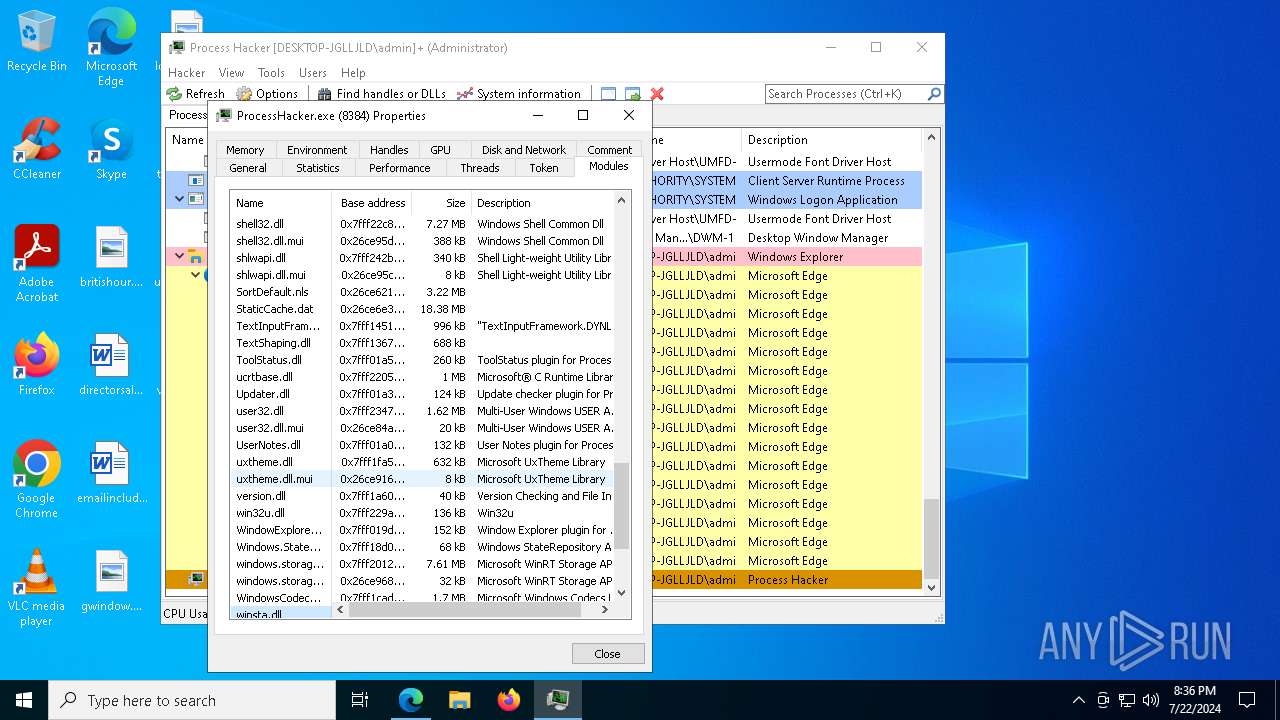Image resolution: width=1280 pixels, height=720 pixels.
Task: Open notification center on taskbar
Action: tap(1247, 700)
